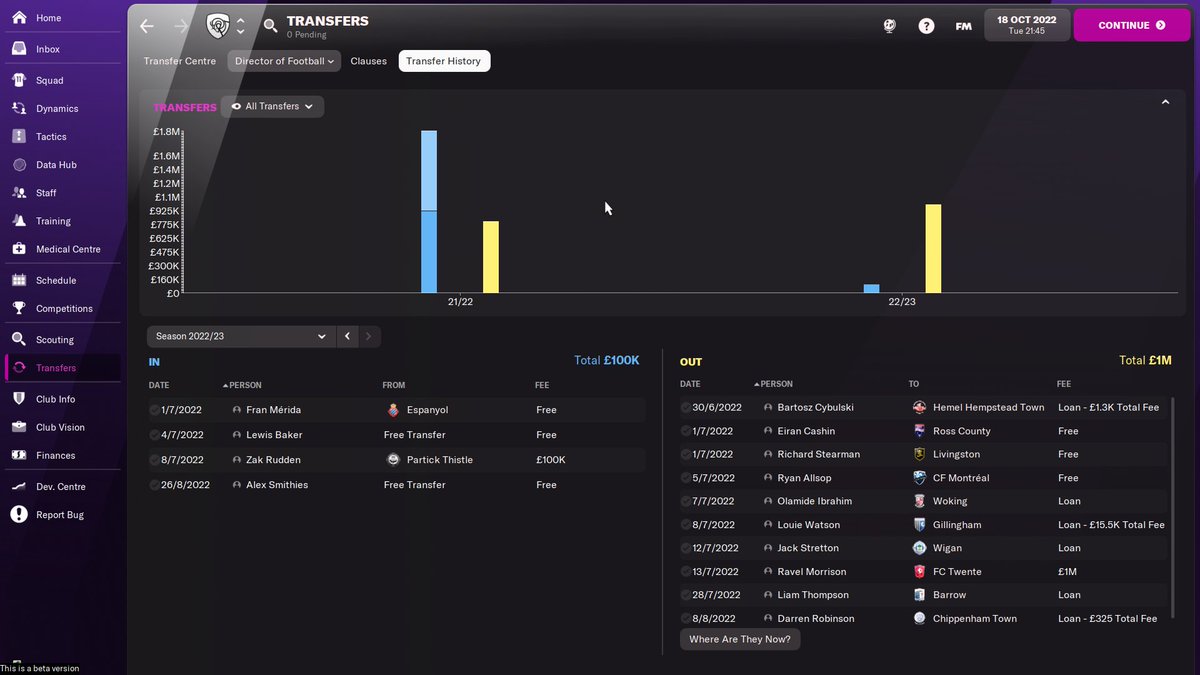1200x675 pixels.
Task: Open Fran Mérida's profile
Action: pyautogui.click(x=273, y=410)
